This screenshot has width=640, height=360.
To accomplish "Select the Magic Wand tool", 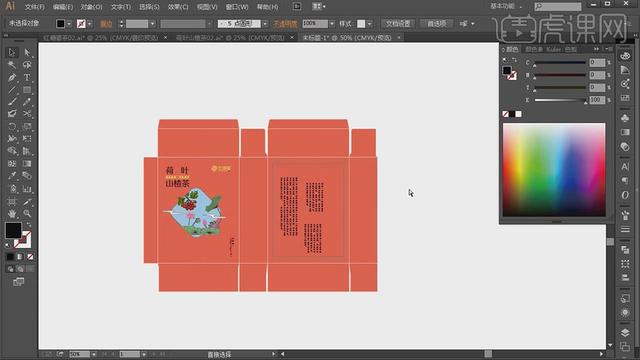I will (x=12, y=64).
